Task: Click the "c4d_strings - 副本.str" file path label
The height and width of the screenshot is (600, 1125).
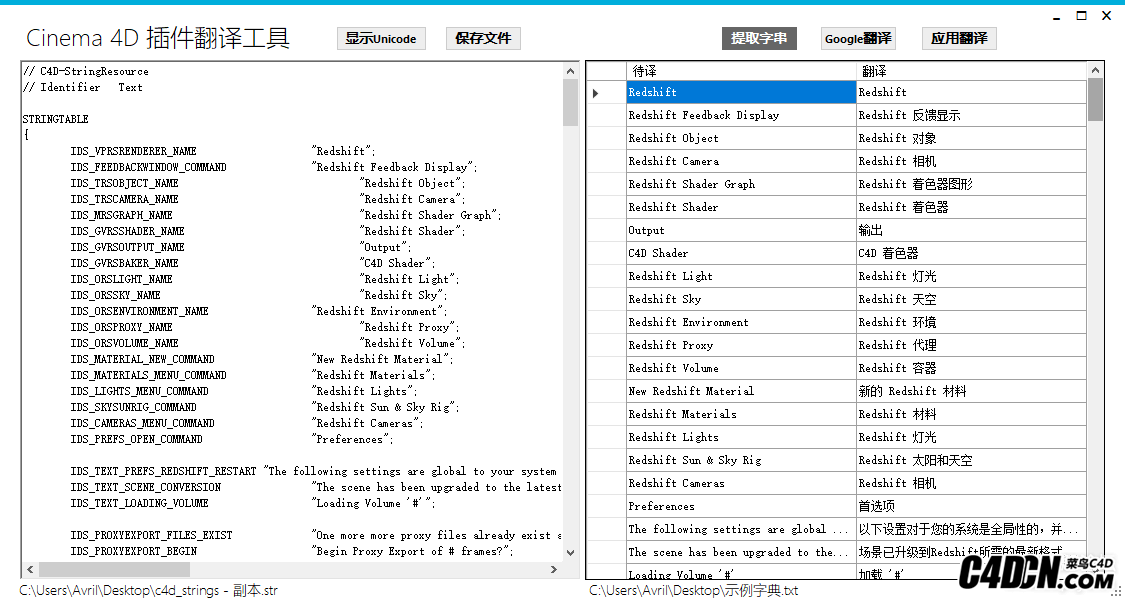Action: point(149,591)
